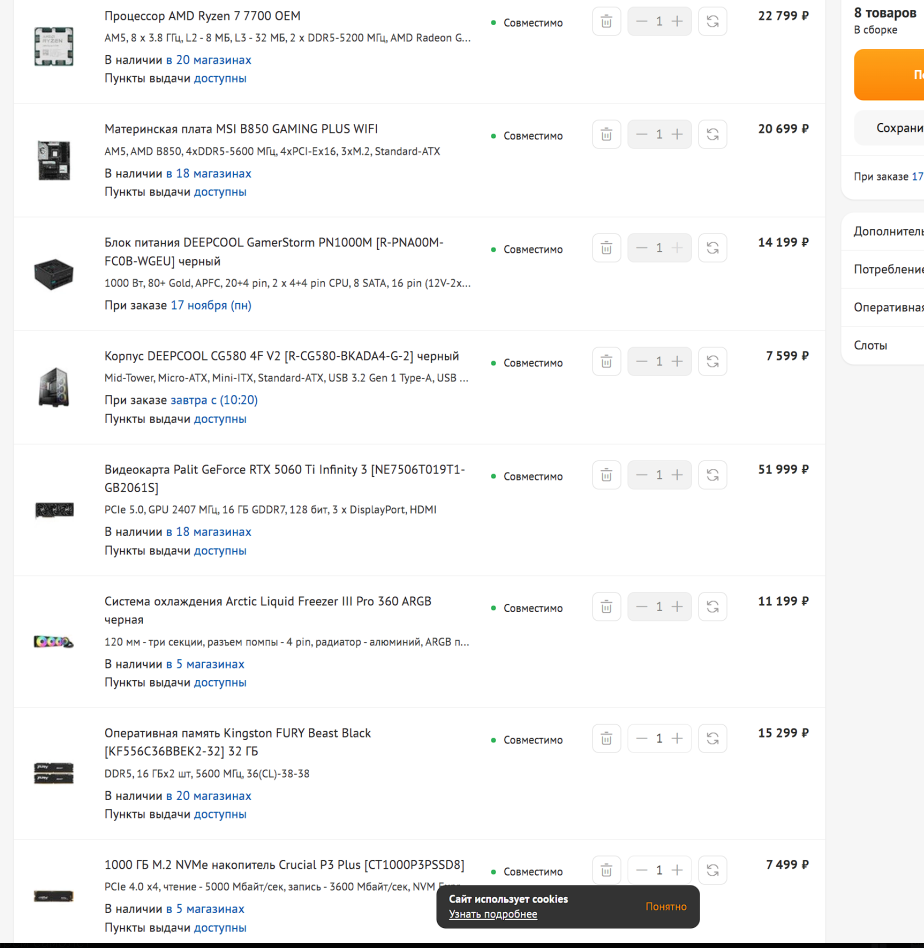The height and width of the screenshot is (948, 924).
Task: View 5 stores stocking the Crucial SSD
Action: click(205, 909)
